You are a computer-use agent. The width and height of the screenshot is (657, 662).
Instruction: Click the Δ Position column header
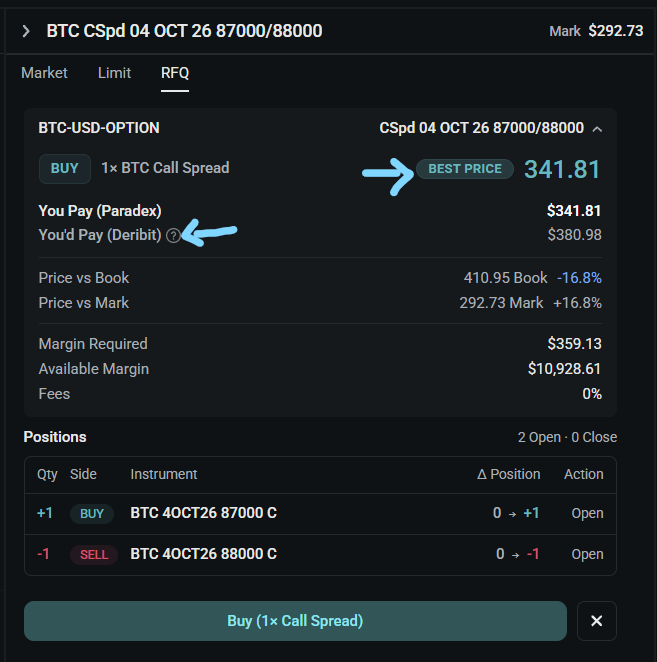click(x=509, y=474)
